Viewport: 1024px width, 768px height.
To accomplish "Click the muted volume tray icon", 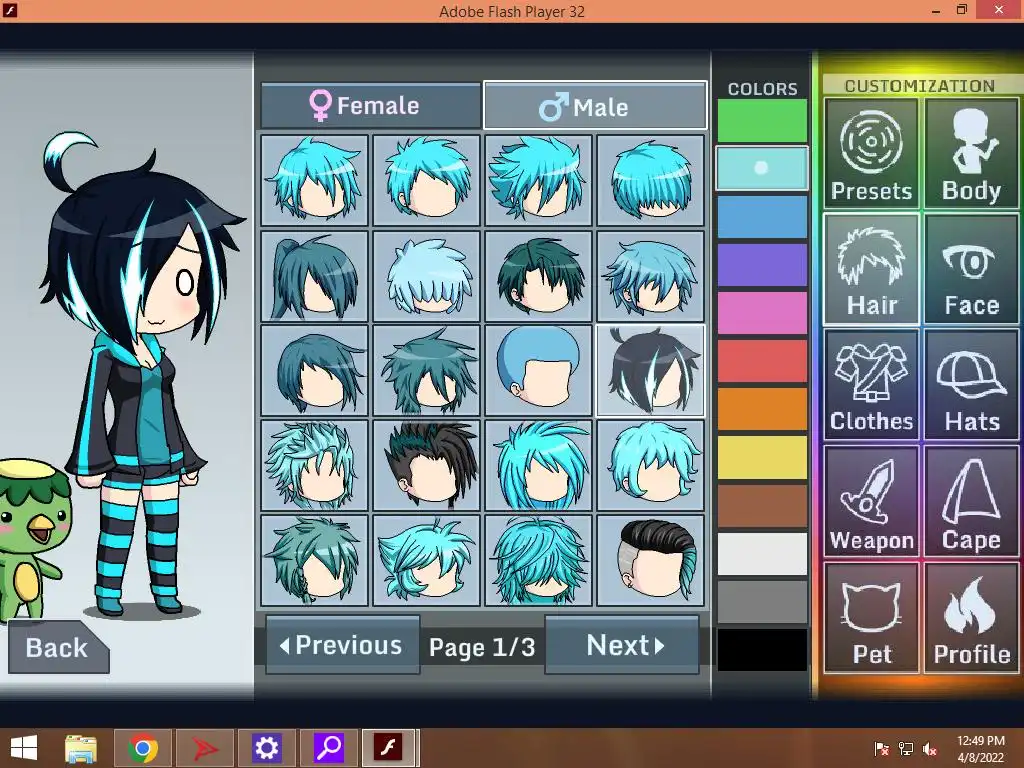I will pos(930,748).
